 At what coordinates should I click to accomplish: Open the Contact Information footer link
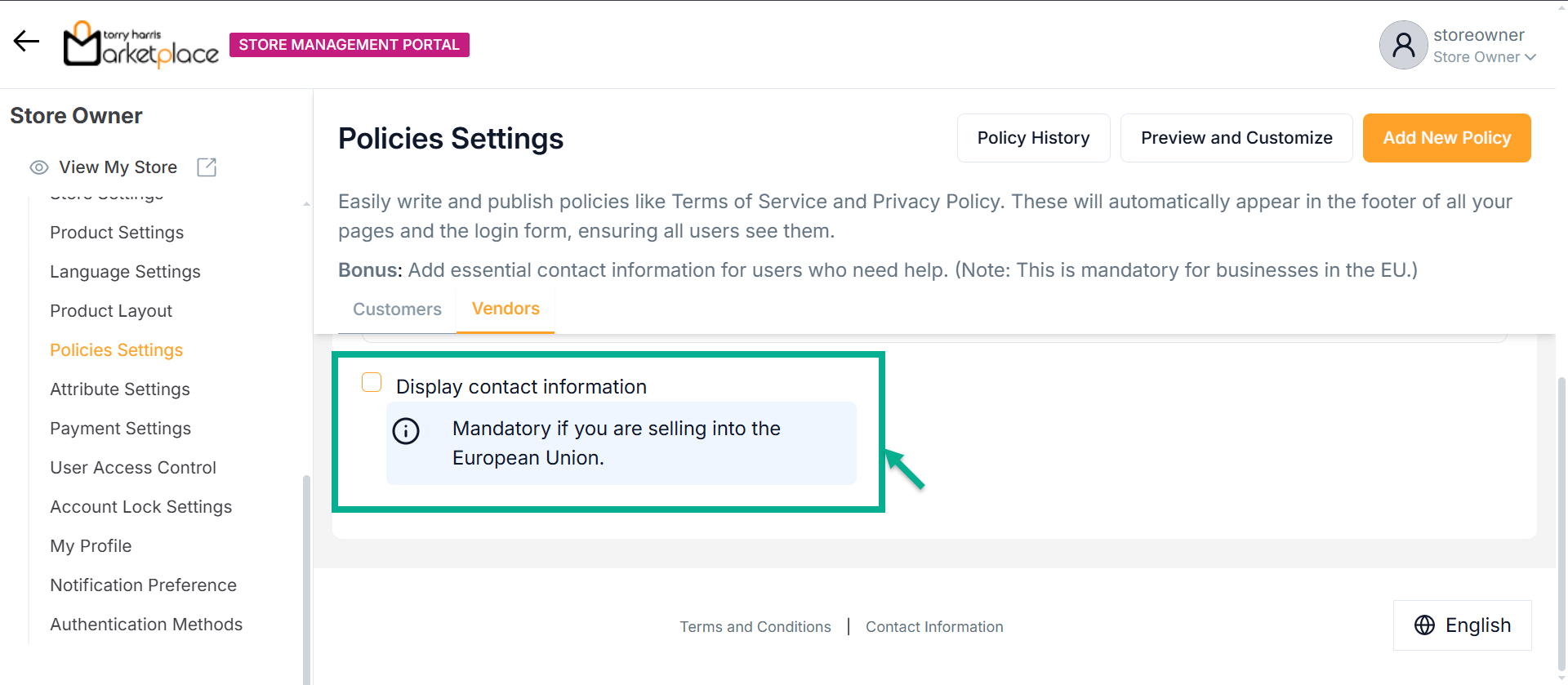pos(933,627)
